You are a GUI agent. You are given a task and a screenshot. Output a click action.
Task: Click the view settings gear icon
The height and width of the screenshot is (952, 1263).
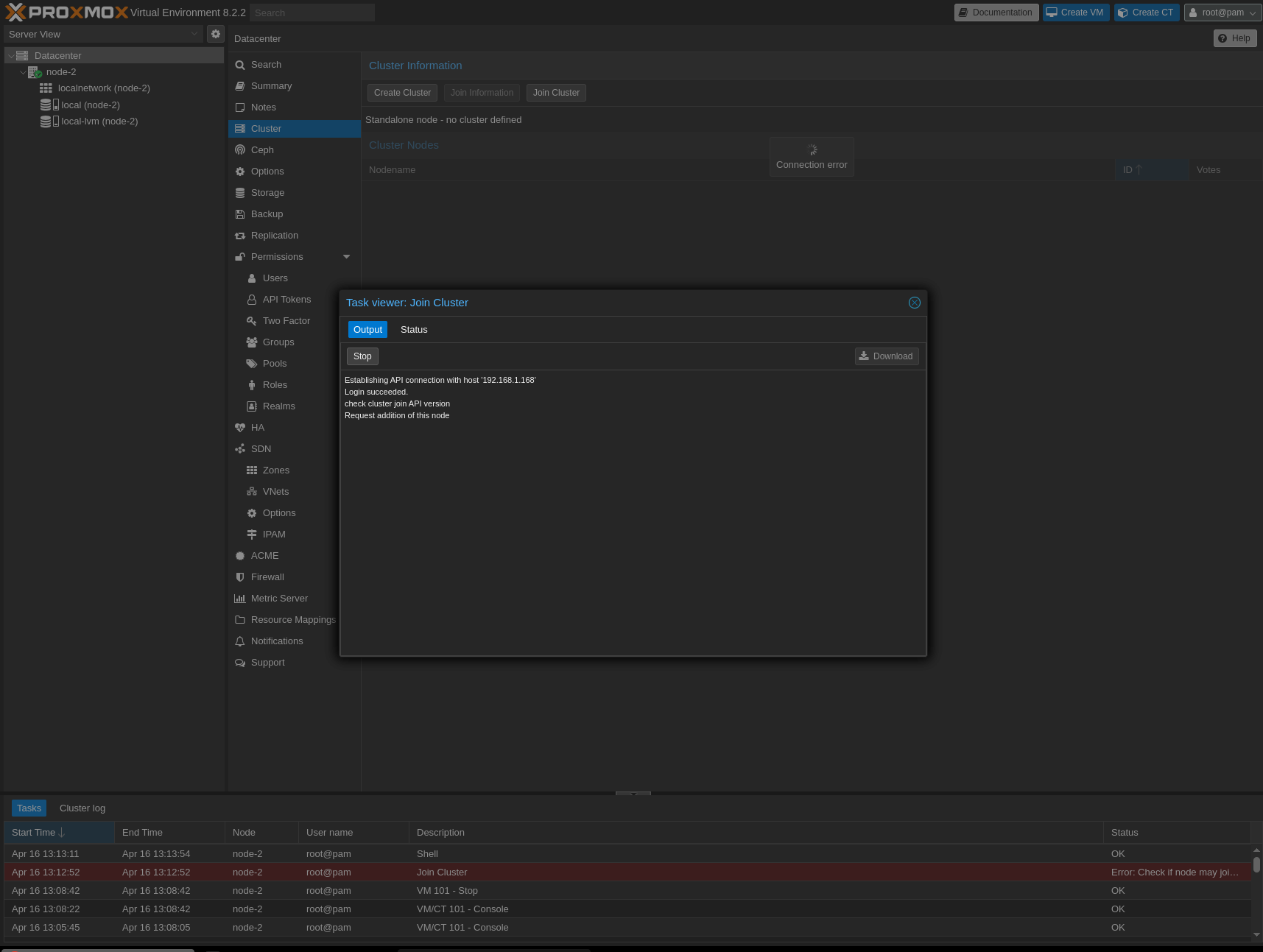(x=215, y=33)
